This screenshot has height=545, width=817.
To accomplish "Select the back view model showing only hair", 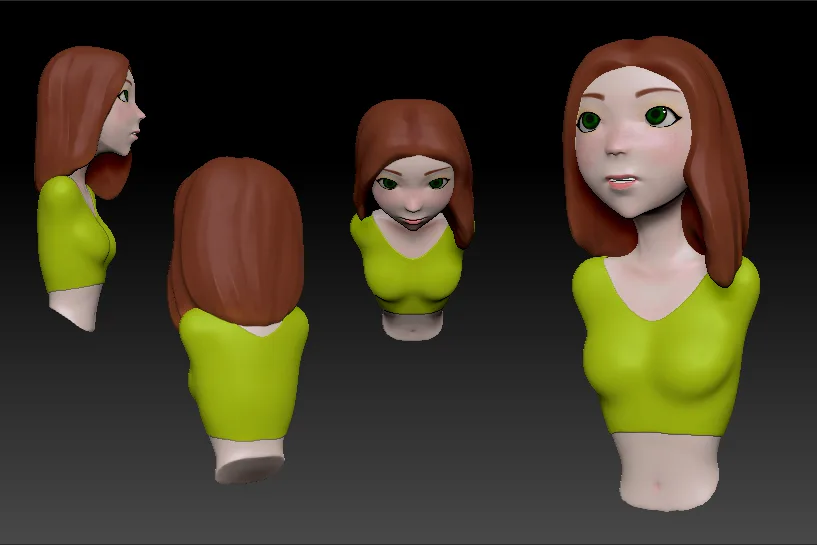I will [238, 320].
